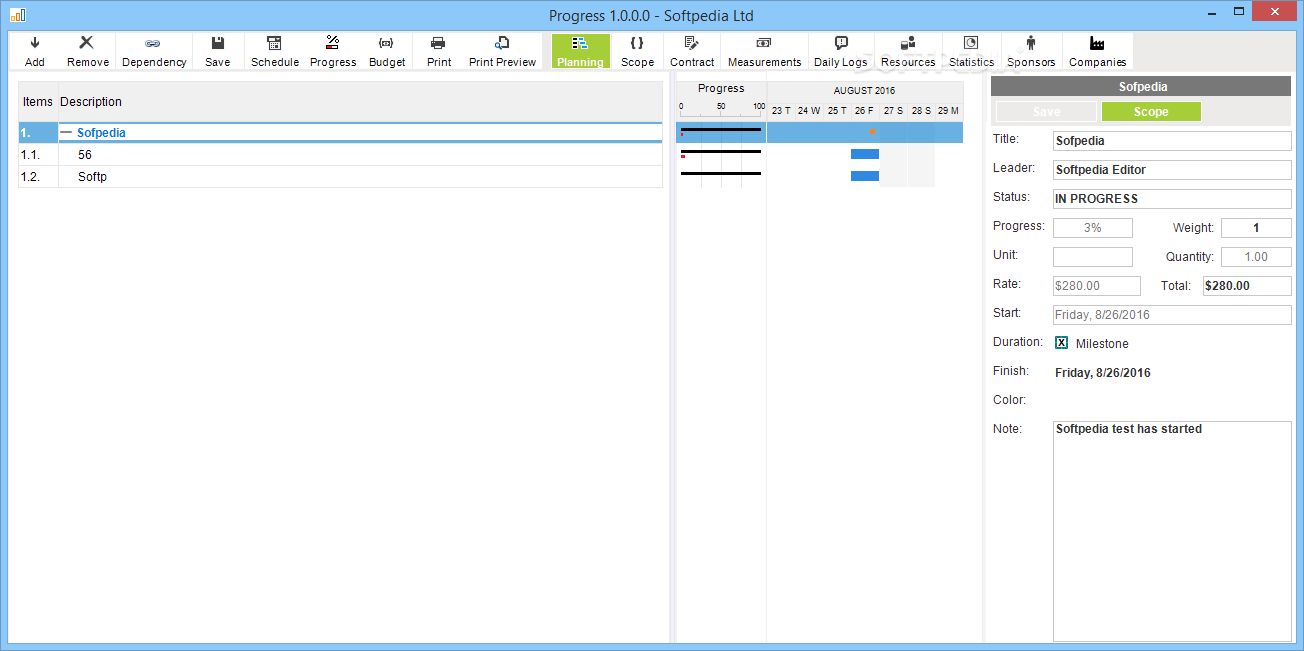Switch to the Planning view
The image size is (1304, 651).
coord(580,51)
